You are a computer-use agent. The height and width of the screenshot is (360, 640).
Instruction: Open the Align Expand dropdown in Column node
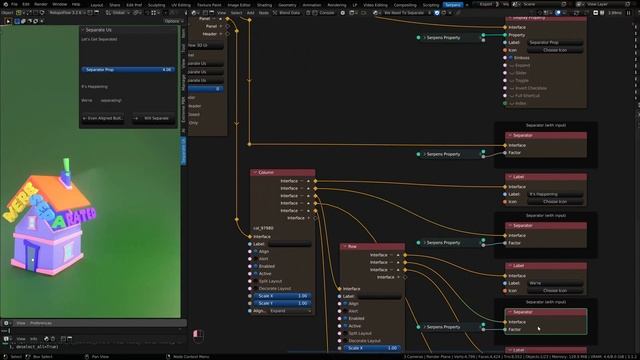click(290, 311)
